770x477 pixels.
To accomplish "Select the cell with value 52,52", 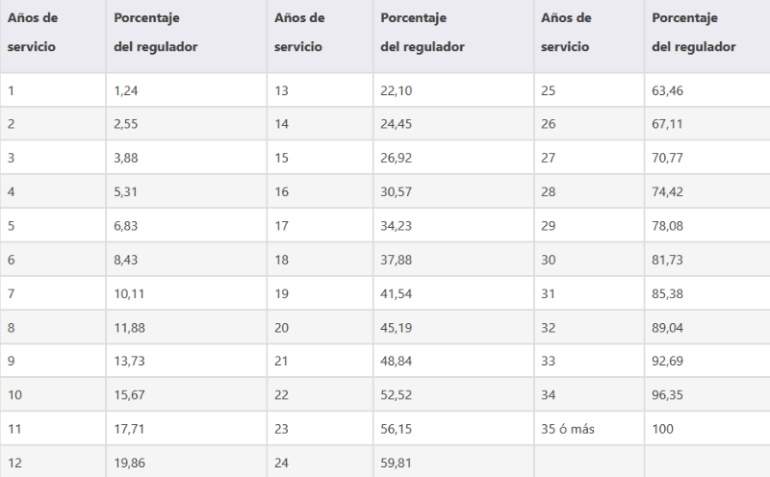I will [453, 394].
